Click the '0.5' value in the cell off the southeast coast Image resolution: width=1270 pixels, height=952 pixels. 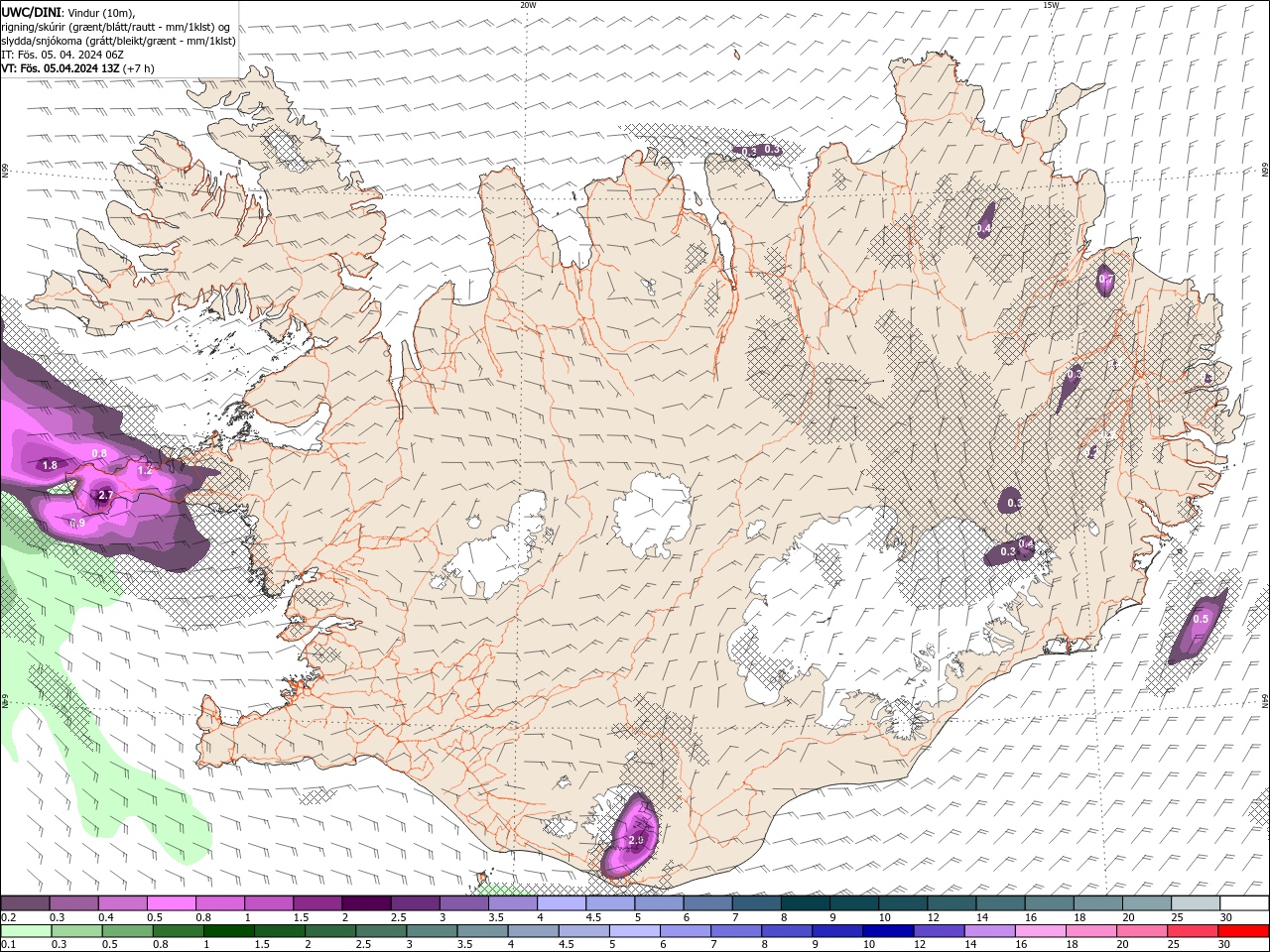click(x=1201, y=619)
